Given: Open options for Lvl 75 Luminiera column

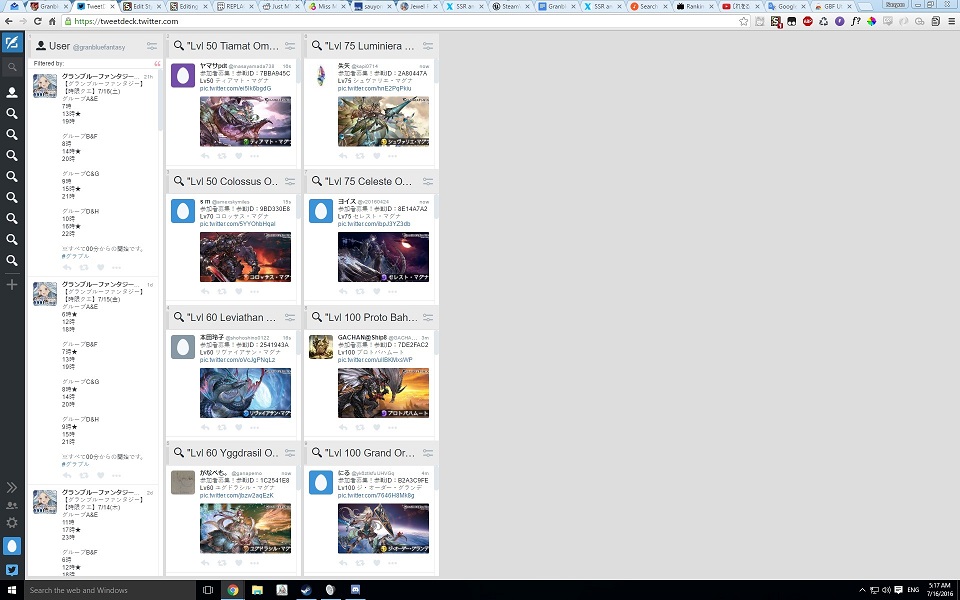Looking at the screenshot, I should pos(427,46).
